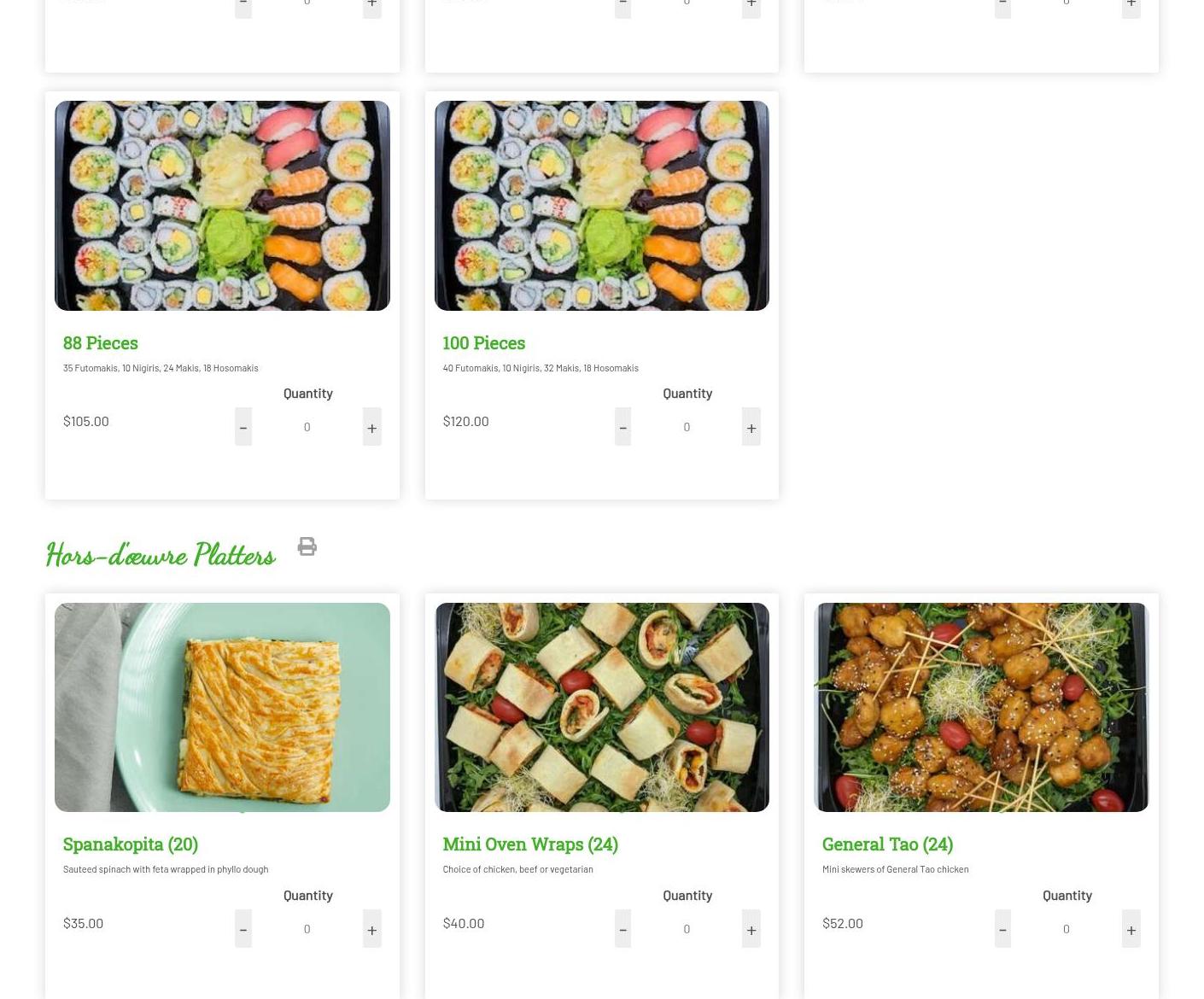Increase General Tao (24) quantity
1204x999 pixels.
point(1131,928)
